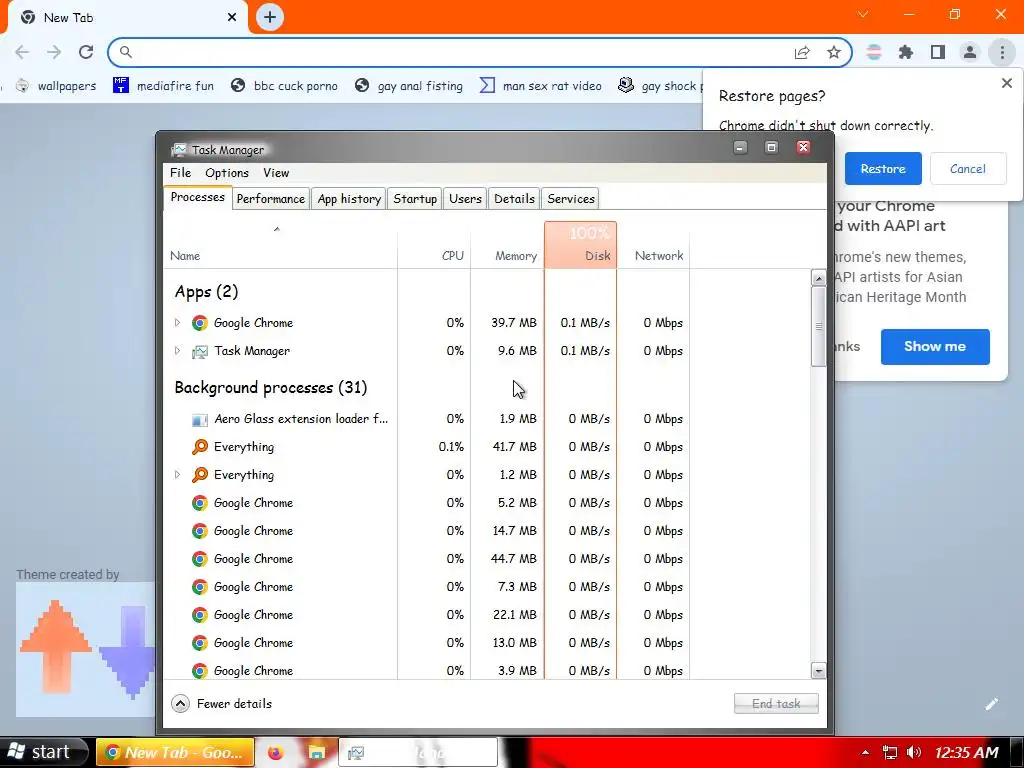Open the Windows start button
The width and height of the screenshot is (1024, 768).
(43, 752)
